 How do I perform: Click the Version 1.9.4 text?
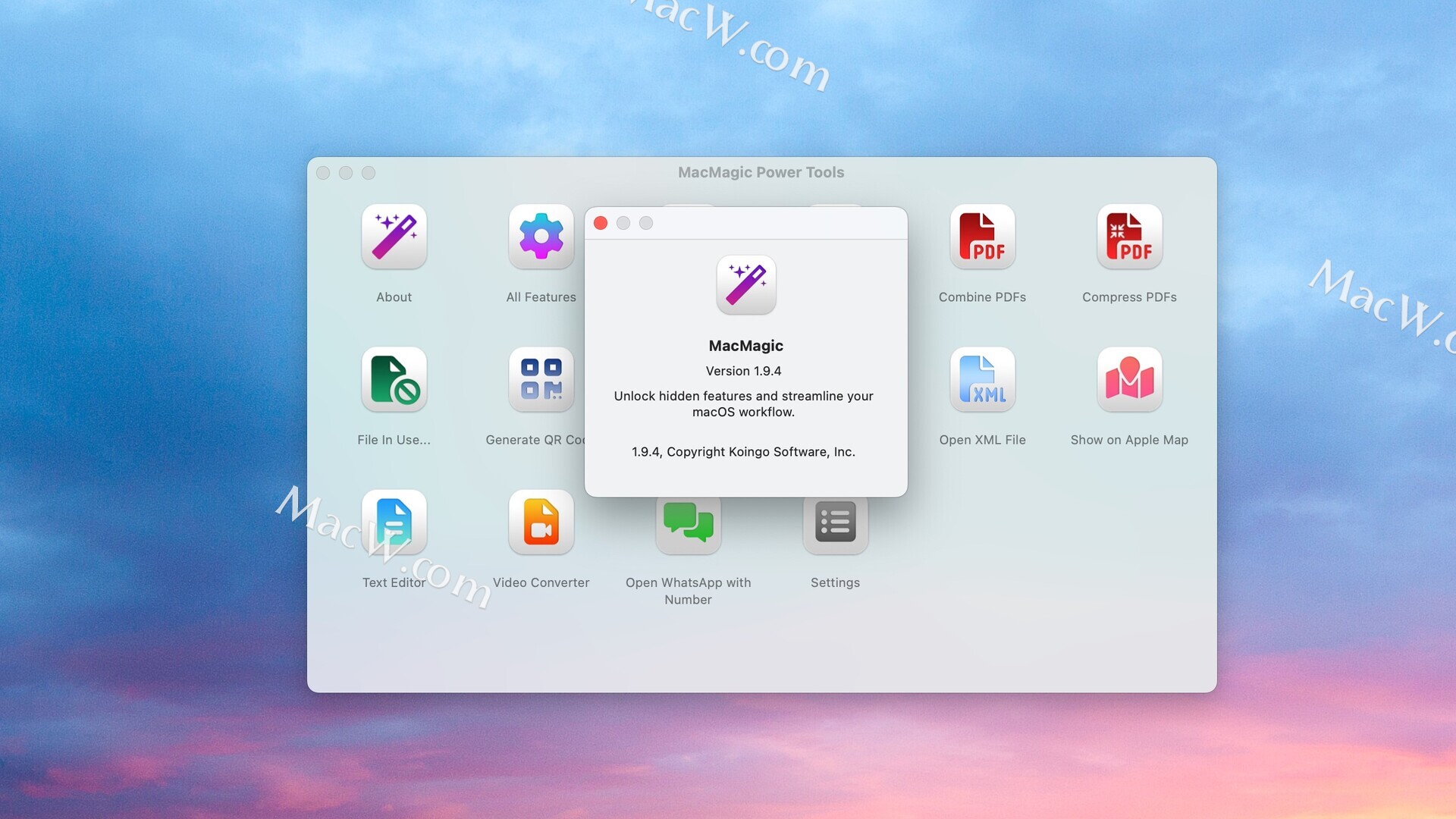pos(743,371)
